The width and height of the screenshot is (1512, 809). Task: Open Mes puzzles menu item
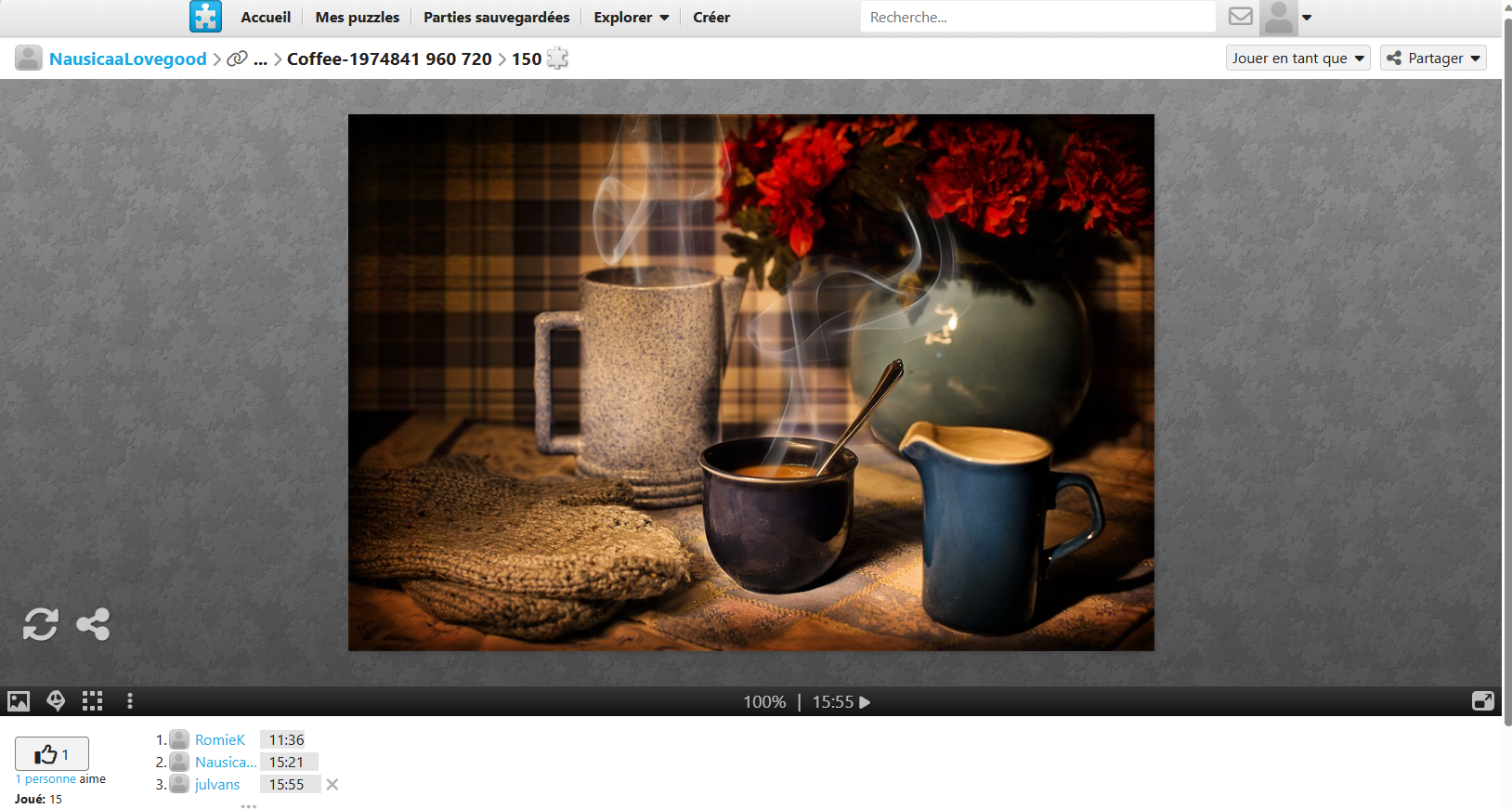coord(358,17)
